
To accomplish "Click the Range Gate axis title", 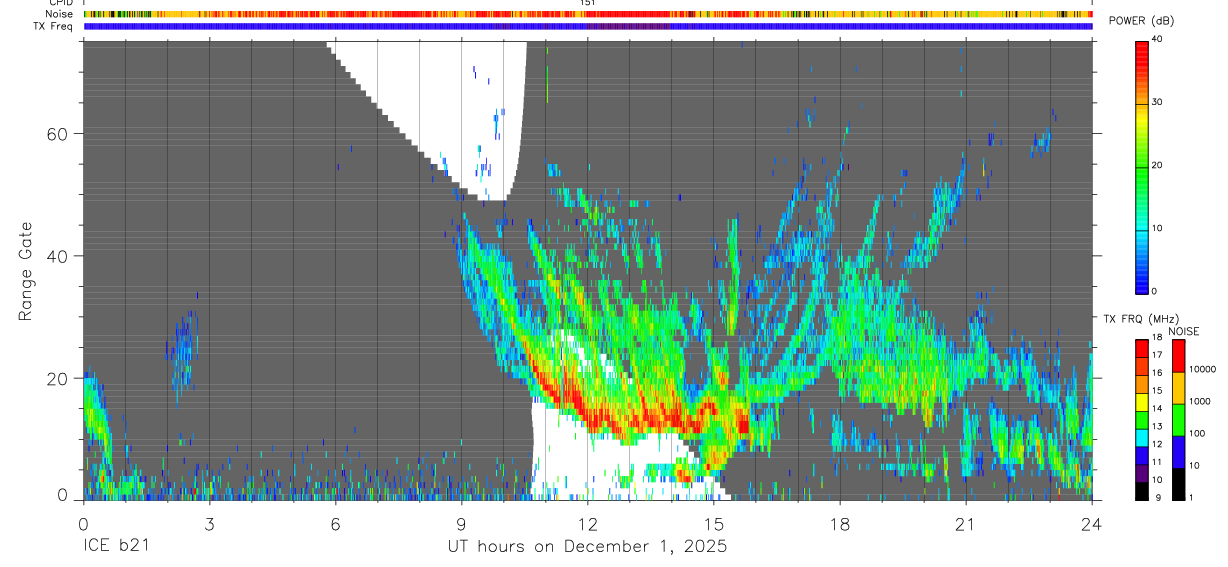I will tap(24, 270).
